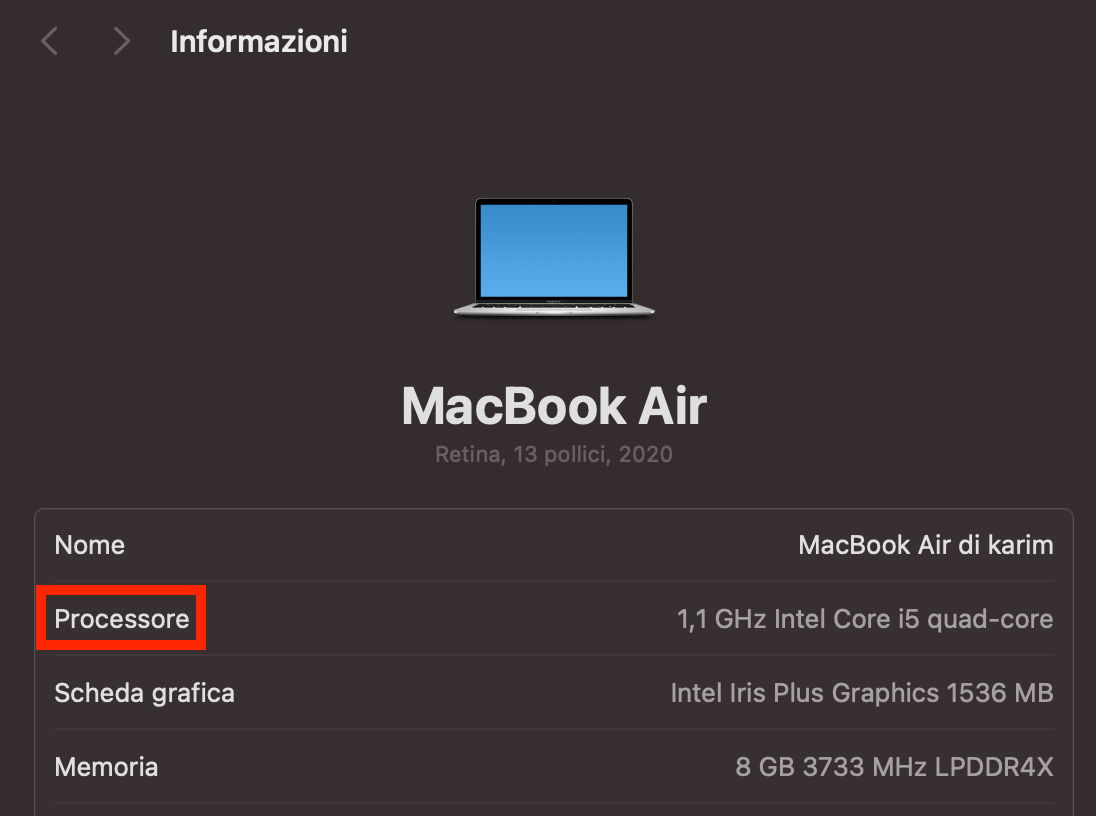
Task: Click the back navigation arrow
Action: click(x=49, y=41)
